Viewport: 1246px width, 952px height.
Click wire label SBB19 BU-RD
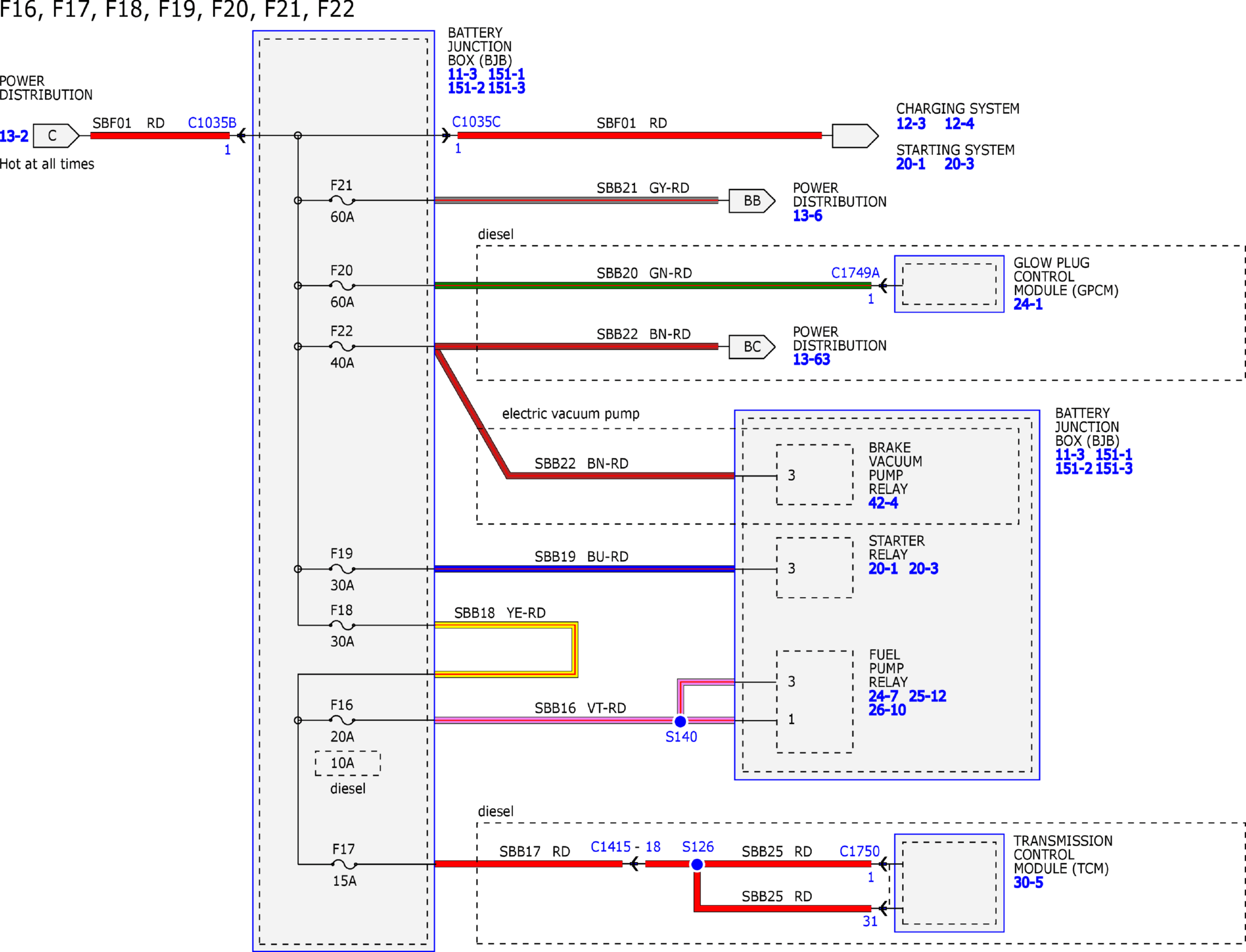pos(581,557)
